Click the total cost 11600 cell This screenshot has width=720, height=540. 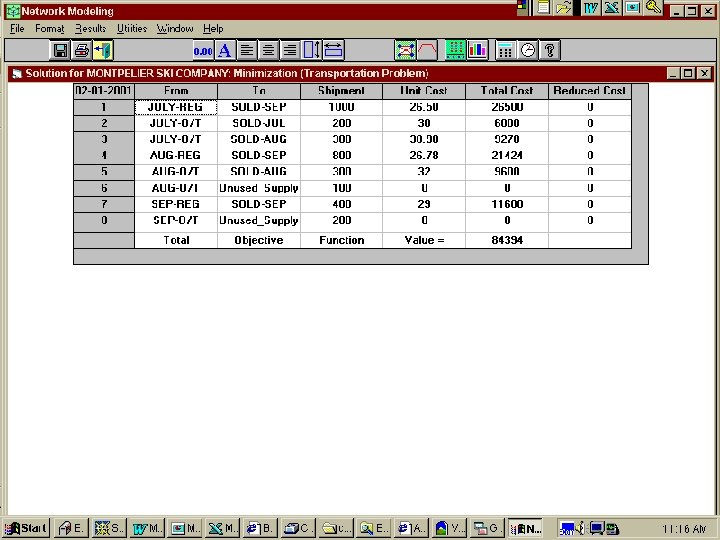507,204
